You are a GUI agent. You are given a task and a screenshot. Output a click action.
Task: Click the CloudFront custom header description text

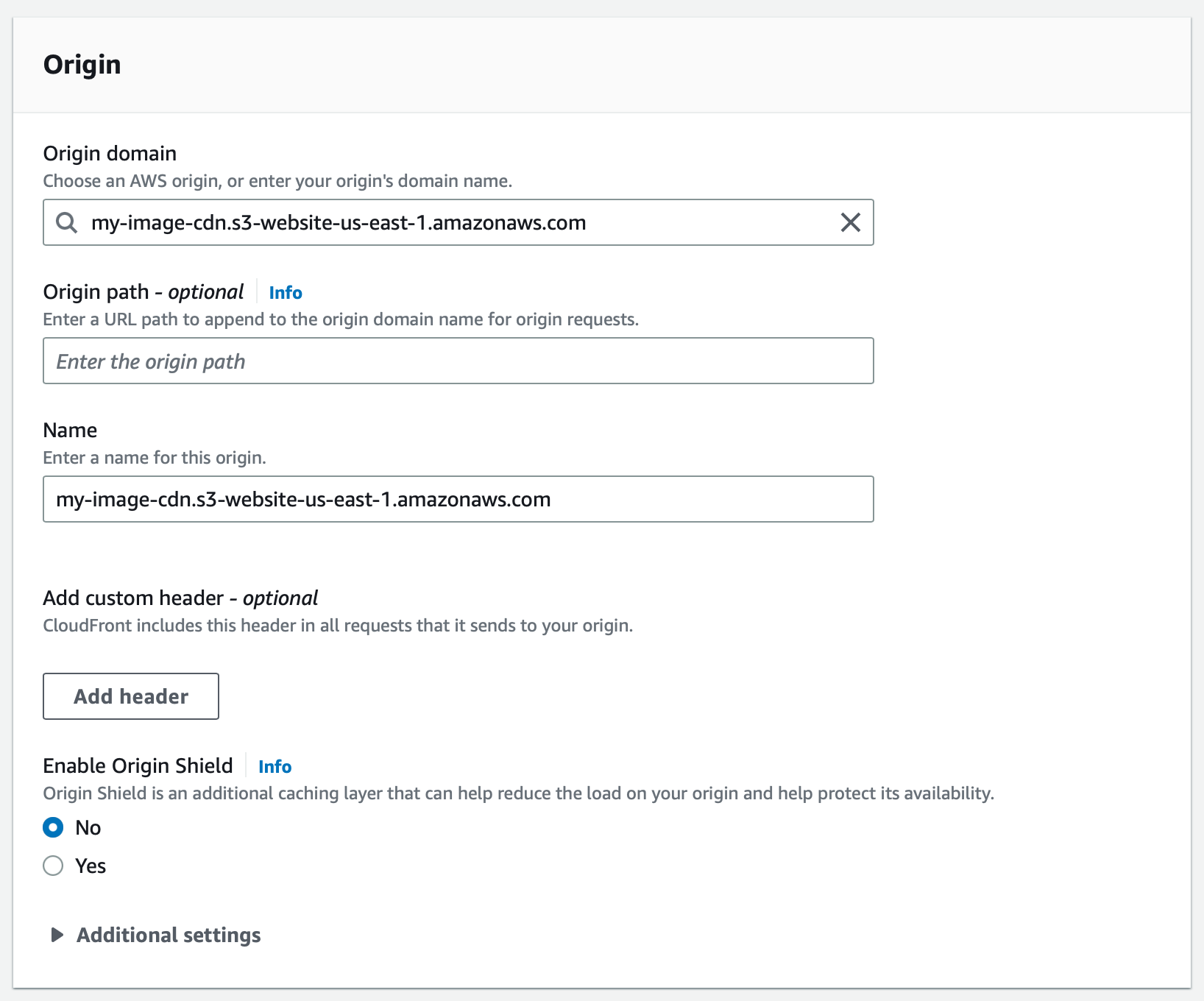click(338, 626)
